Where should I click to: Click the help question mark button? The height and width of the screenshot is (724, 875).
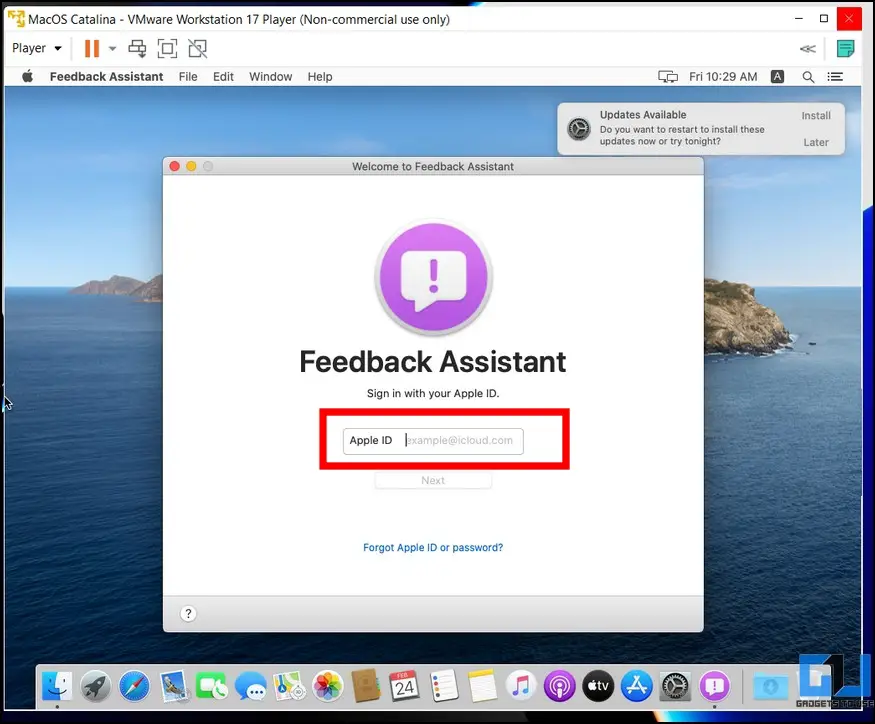click(x=188, y=614)
